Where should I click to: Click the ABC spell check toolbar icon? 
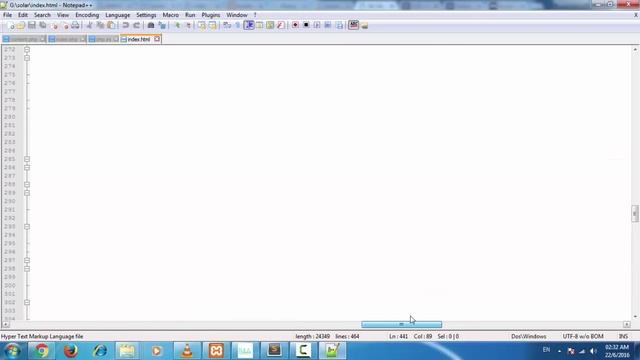[353, 25]
